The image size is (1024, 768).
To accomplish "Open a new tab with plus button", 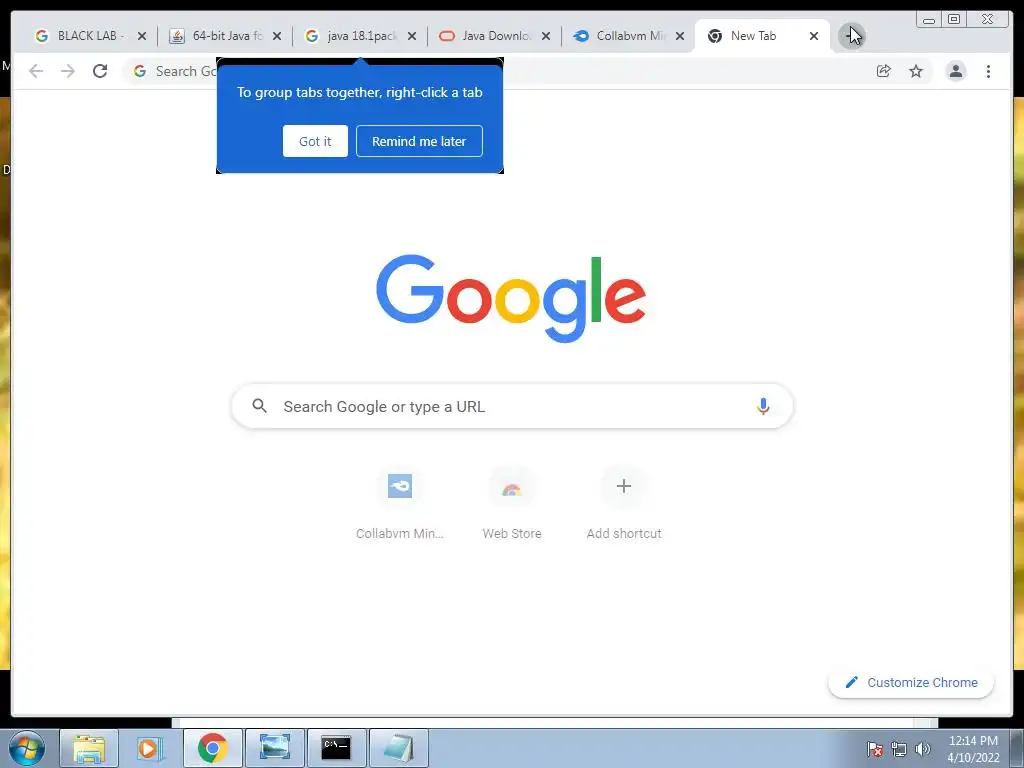I will [x=851, y=36].
